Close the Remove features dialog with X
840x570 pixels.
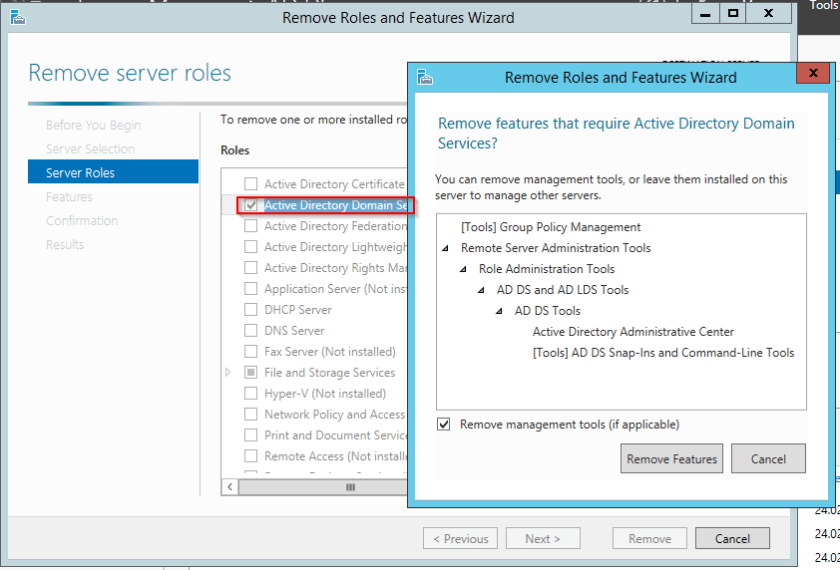pyautogui.click(x=812, y=74)
